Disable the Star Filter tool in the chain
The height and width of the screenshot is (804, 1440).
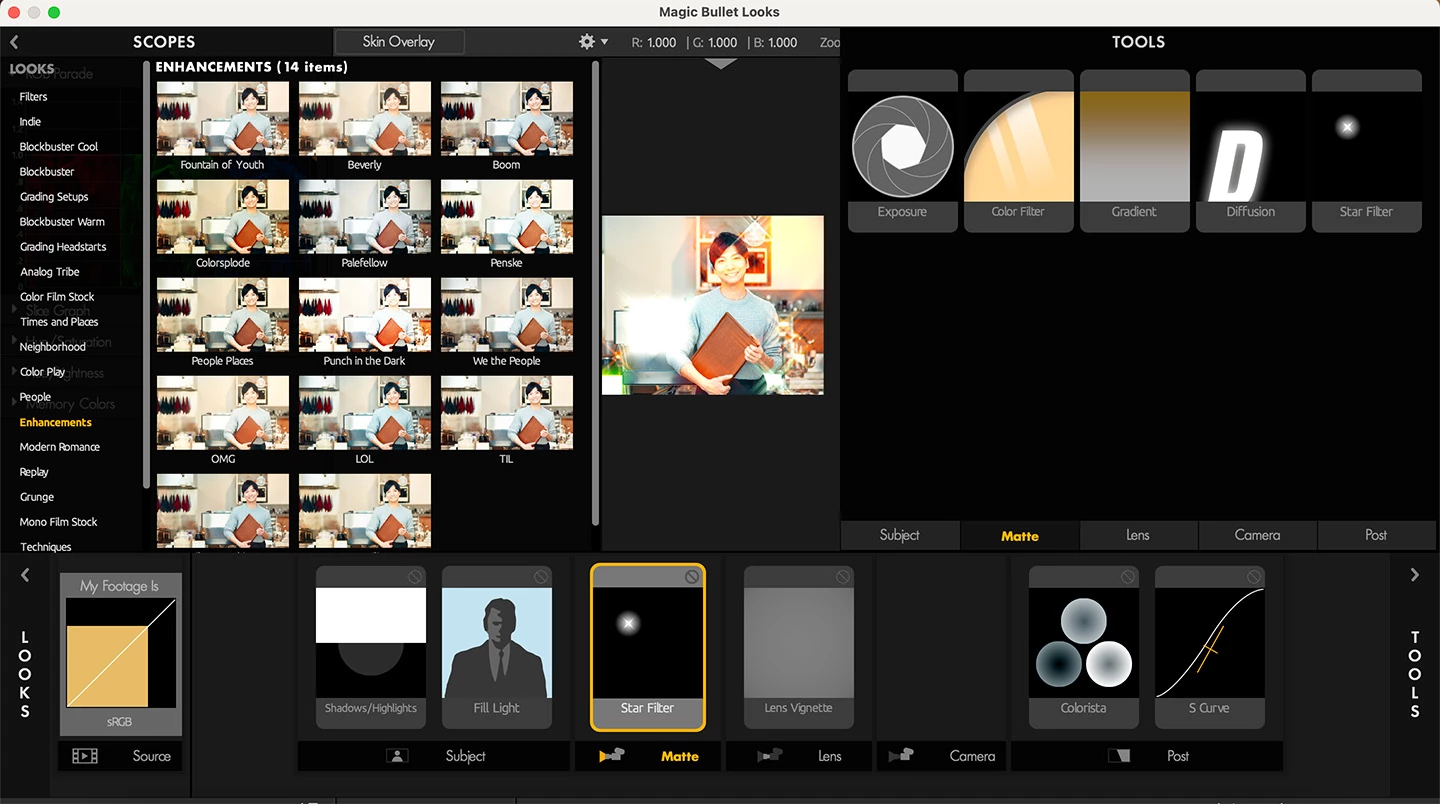point(691,577)
